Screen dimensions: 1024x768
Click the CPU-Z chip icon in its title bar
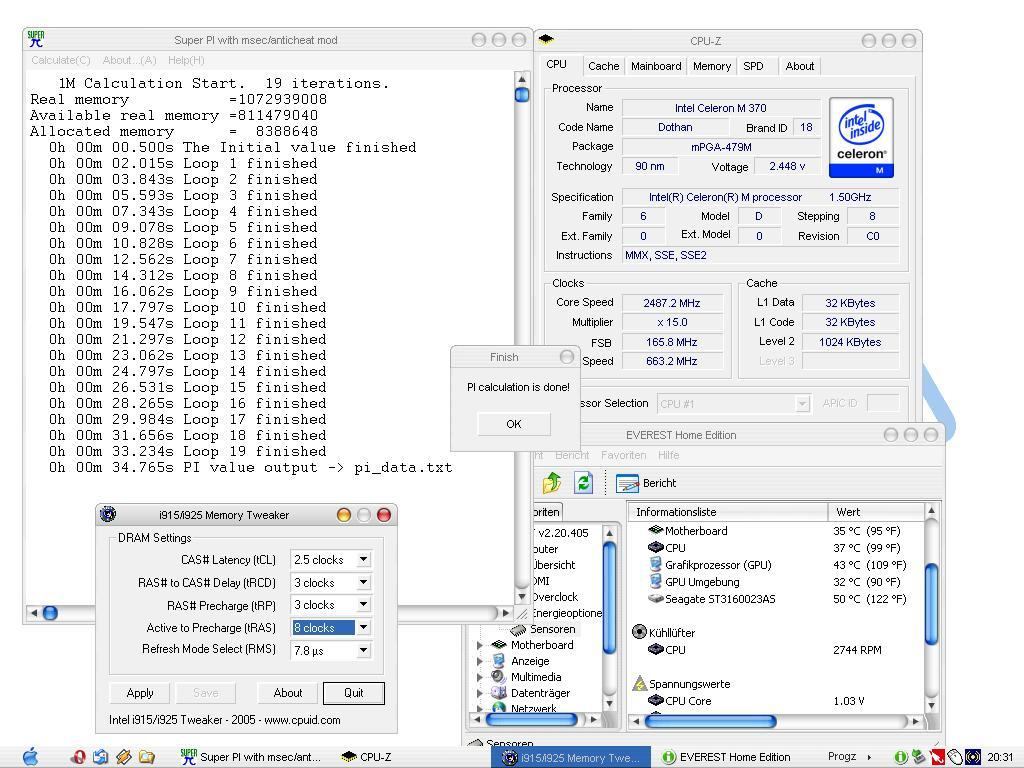pyautogui.click(x=546, y=39)
